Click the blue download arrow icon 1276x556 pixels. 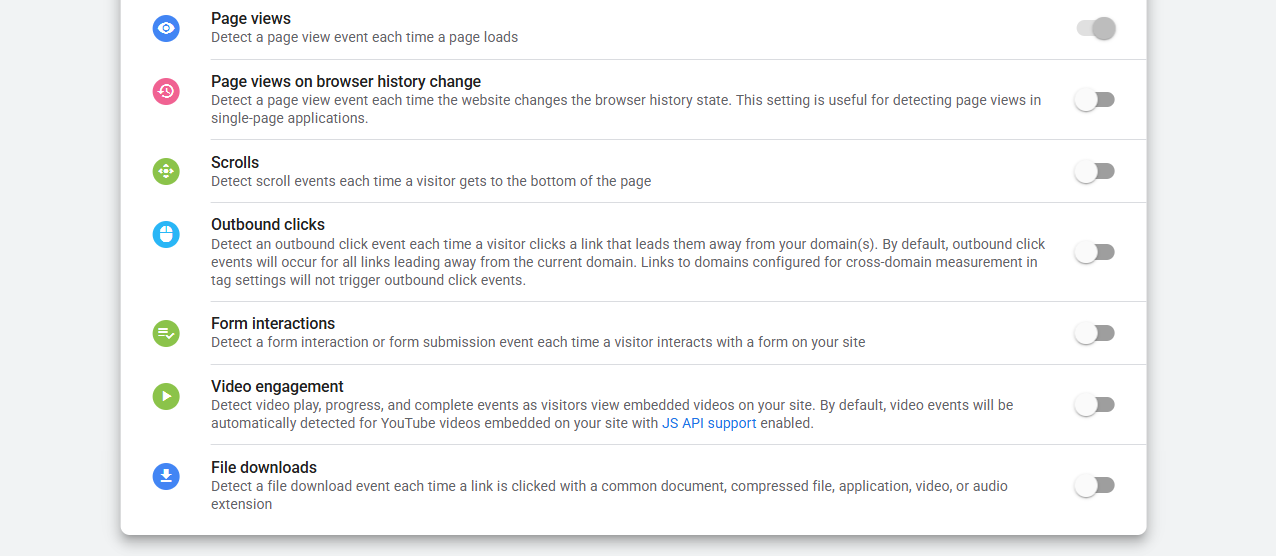[166, 476]
